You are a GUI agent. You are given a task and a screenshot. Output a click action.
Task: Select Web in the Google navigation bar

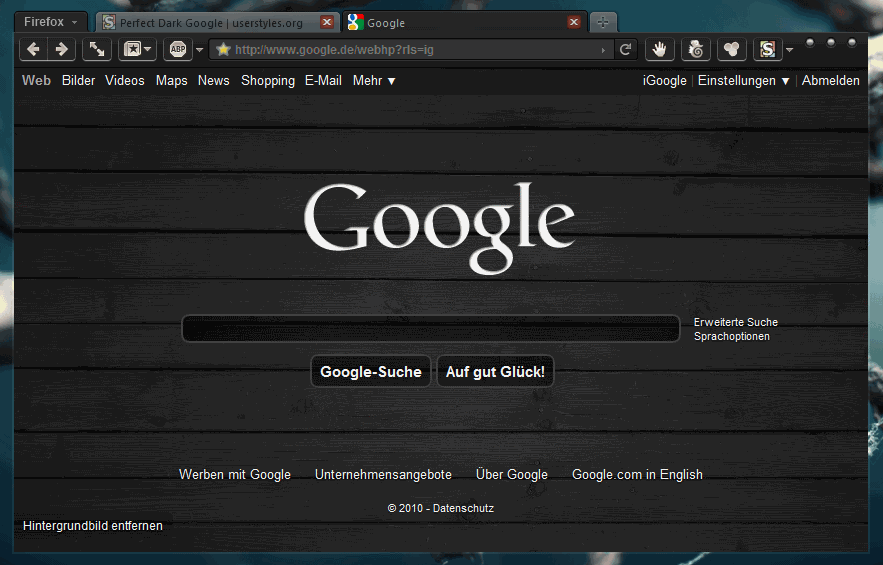[x=37, y=81]
